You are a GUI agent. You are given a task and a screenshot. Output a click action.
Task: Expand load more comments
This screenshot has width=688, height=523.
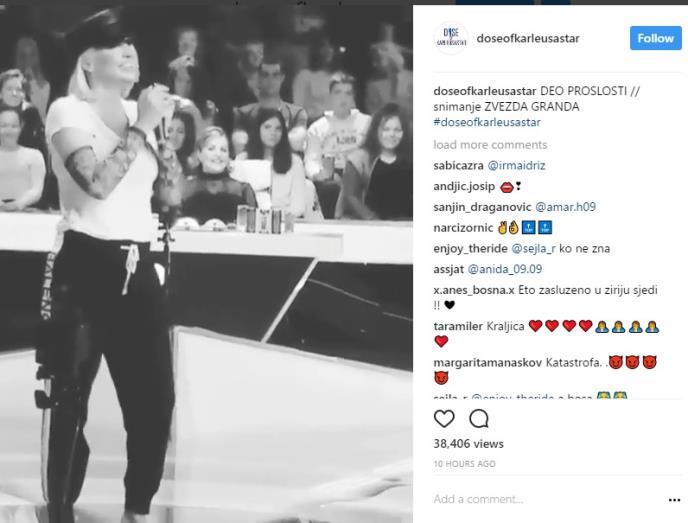tap(490, 145)
